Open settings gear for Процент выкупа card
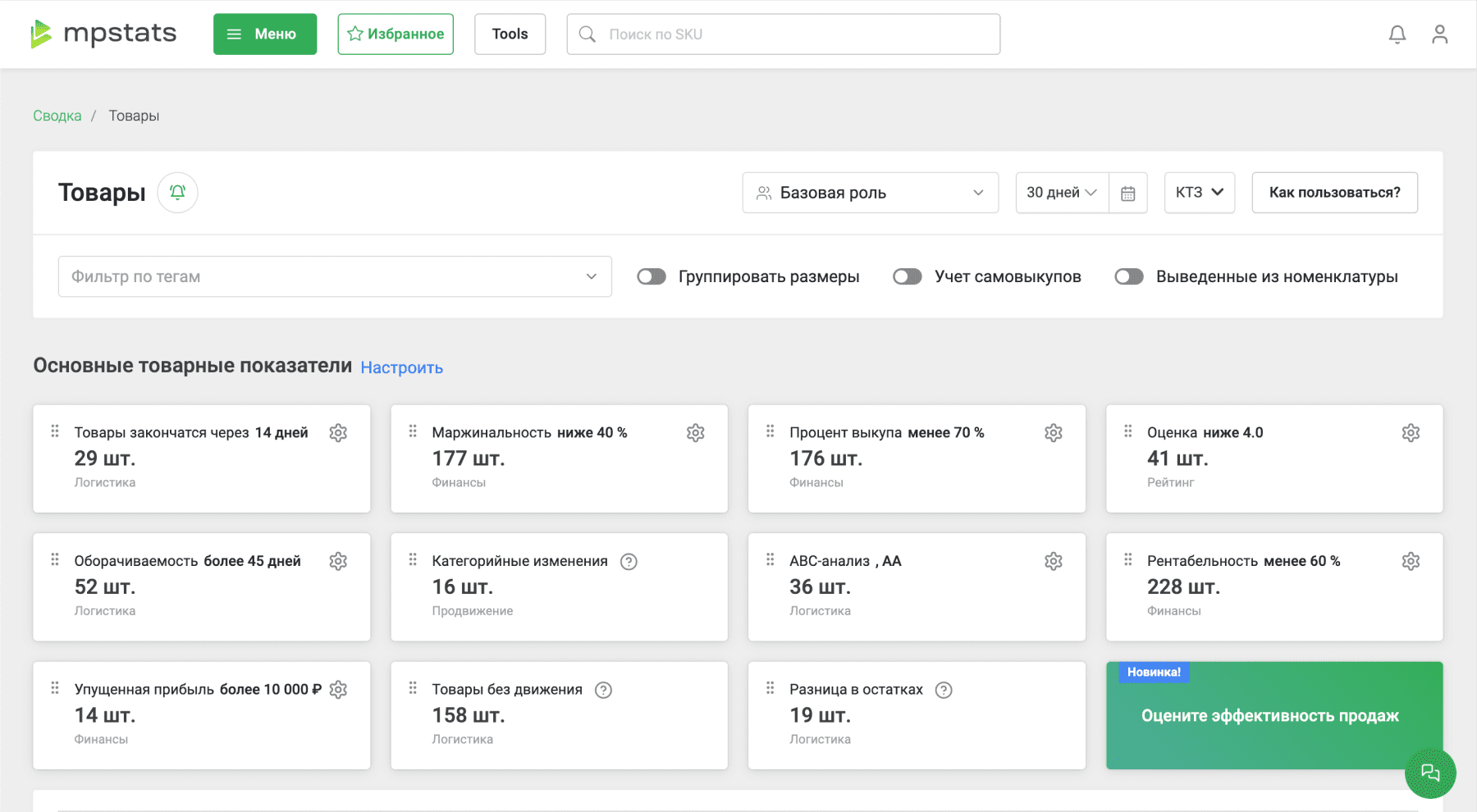 pyautogui.click(x=1054, y=432)
